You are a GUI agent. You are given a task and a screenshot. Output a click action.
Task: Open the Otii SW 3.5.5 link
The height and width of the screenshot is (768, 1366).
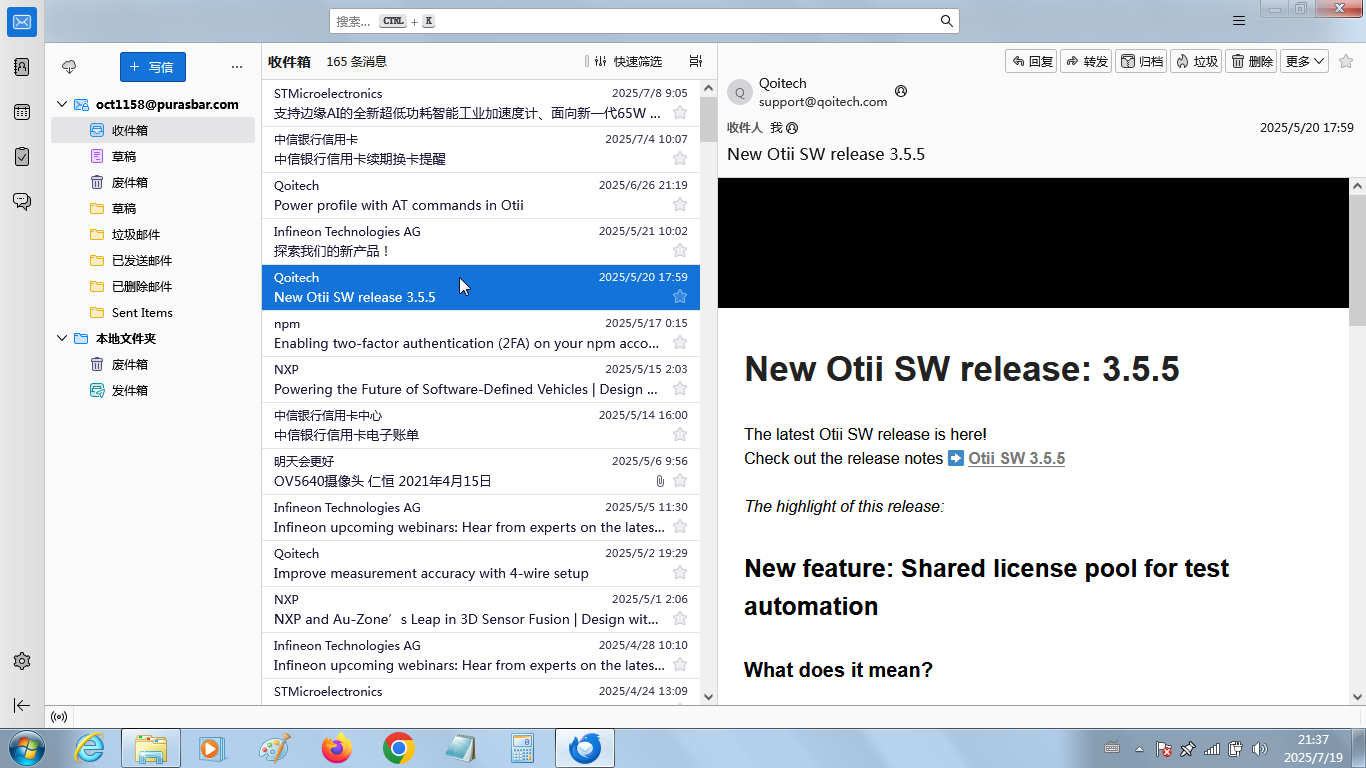coord(1016,458)
